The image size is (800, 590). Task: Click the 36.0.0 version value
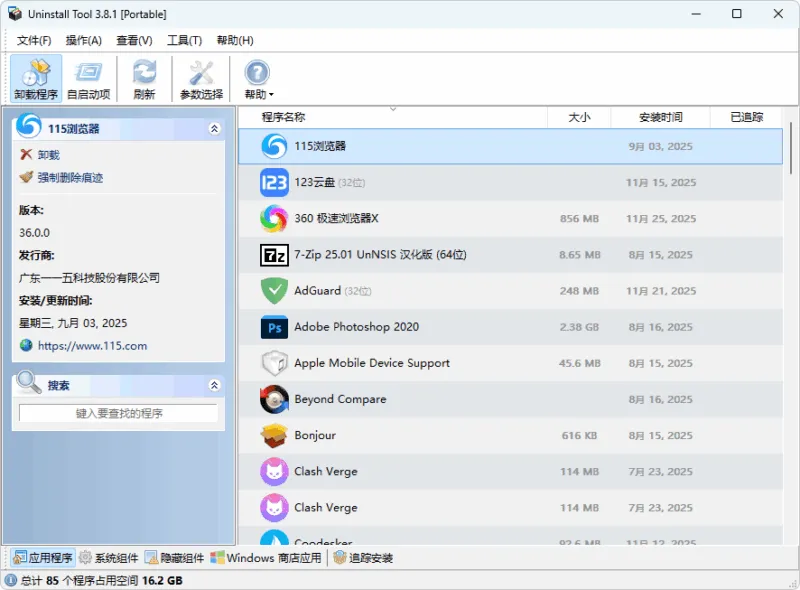coord(35,233)
